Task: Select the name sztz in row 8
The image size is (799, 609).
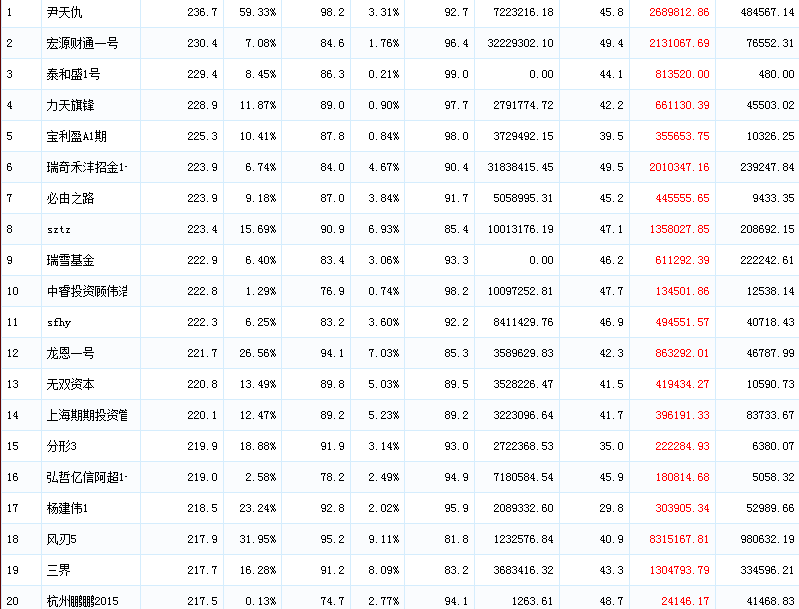Action: coord(59,230)
